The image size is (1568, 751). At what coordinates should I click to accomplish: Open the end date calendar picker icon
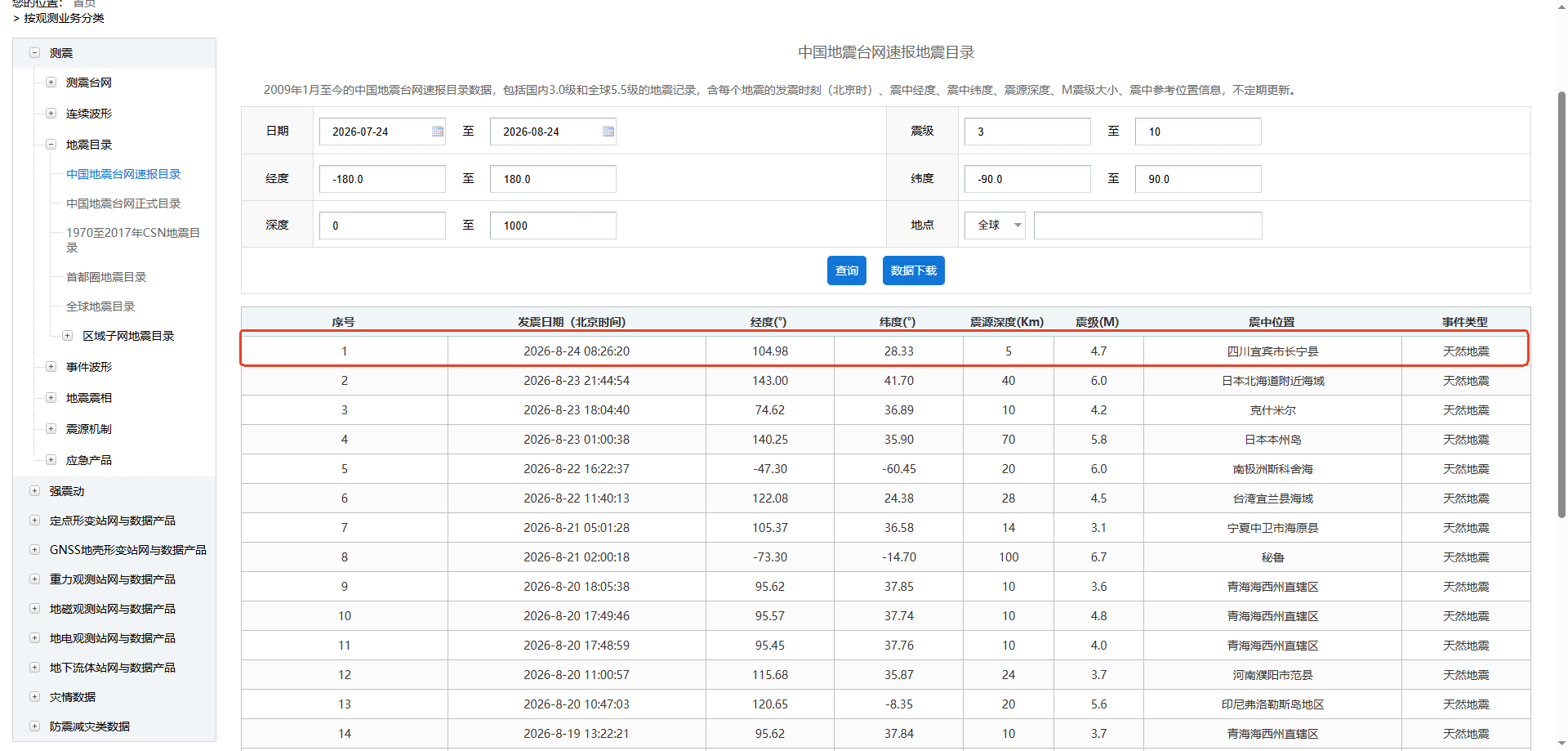coord(608,132)
